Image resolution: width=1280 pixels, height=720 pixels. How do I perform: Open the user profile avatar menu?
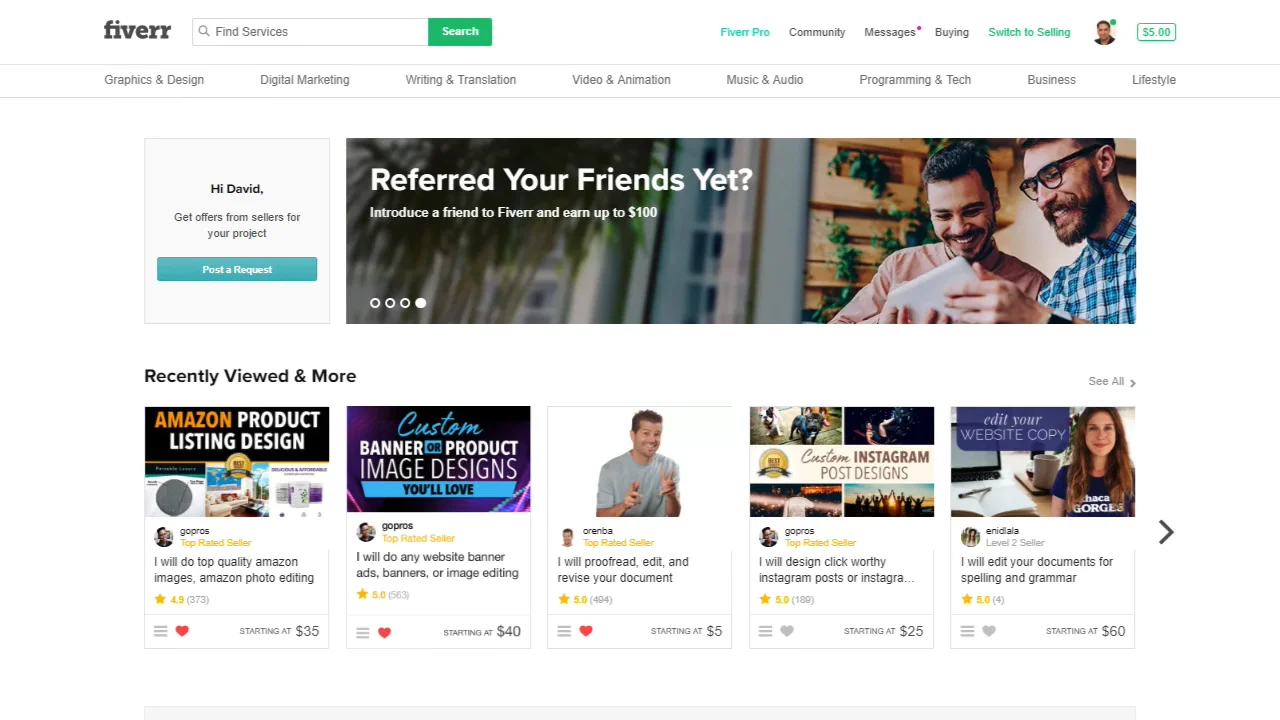tap(1104, 32)
